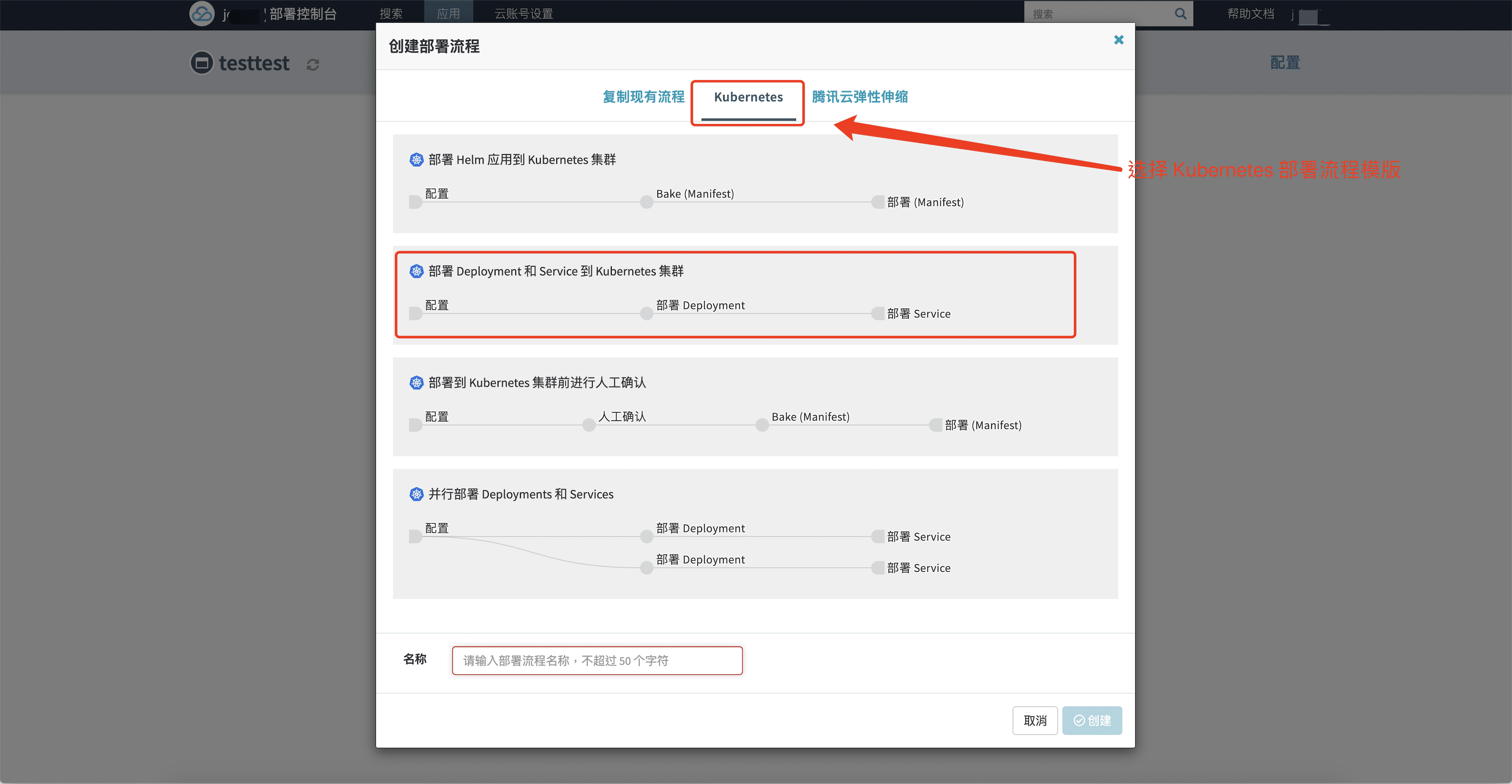
Task: Open the 腾讯云弹性伸缩 tab
Action: (x=860, y=97)
